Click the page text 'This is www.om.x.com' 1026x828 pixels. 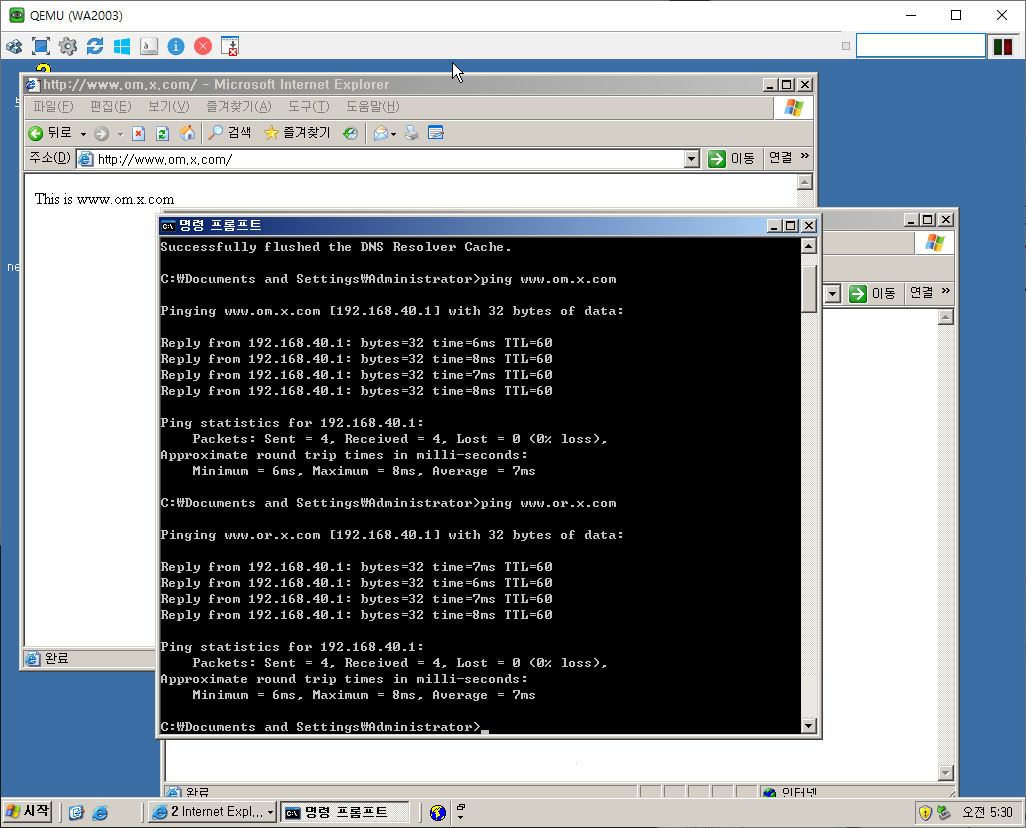104,199
